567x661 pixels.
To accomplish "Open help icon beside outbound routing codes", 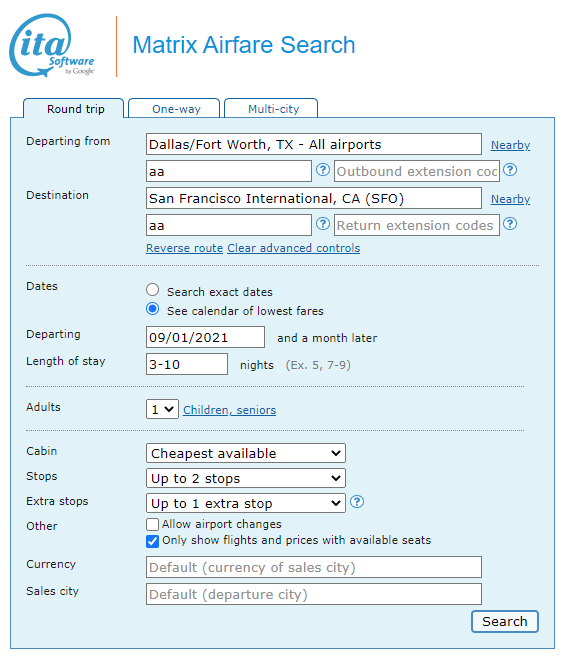I will tap(323, 170).
